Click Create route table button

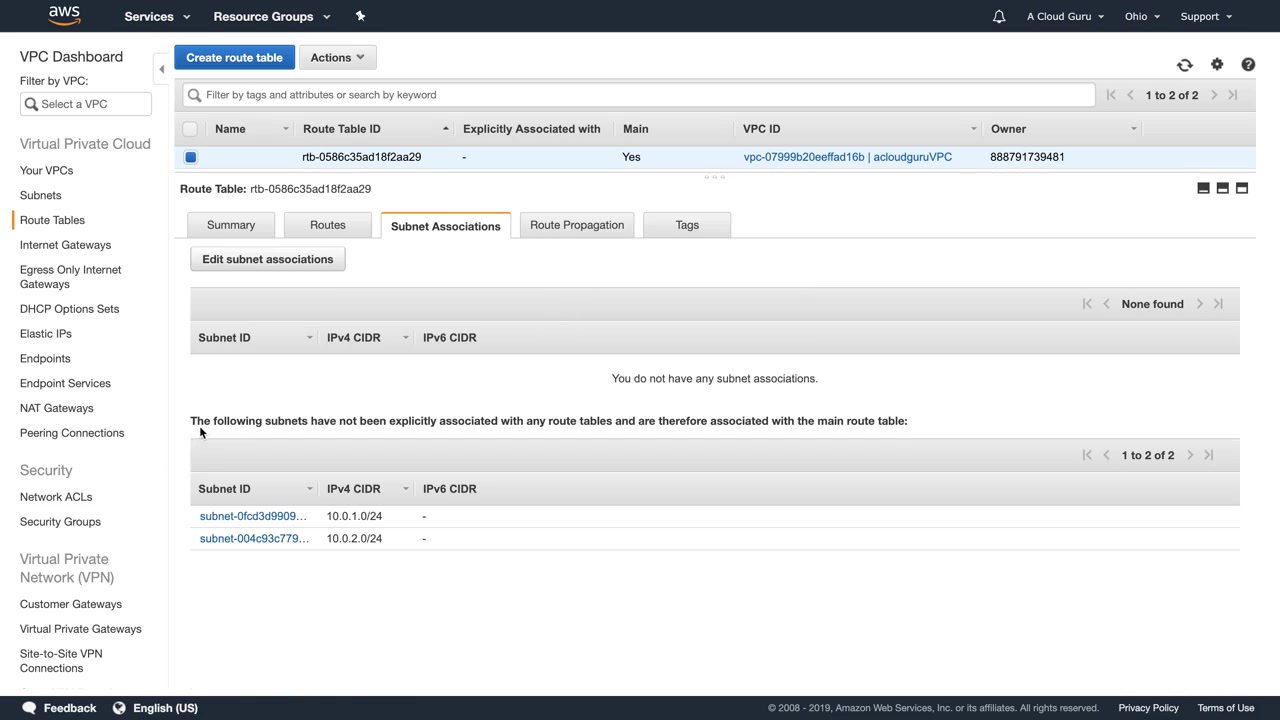[x=234, y=57]
